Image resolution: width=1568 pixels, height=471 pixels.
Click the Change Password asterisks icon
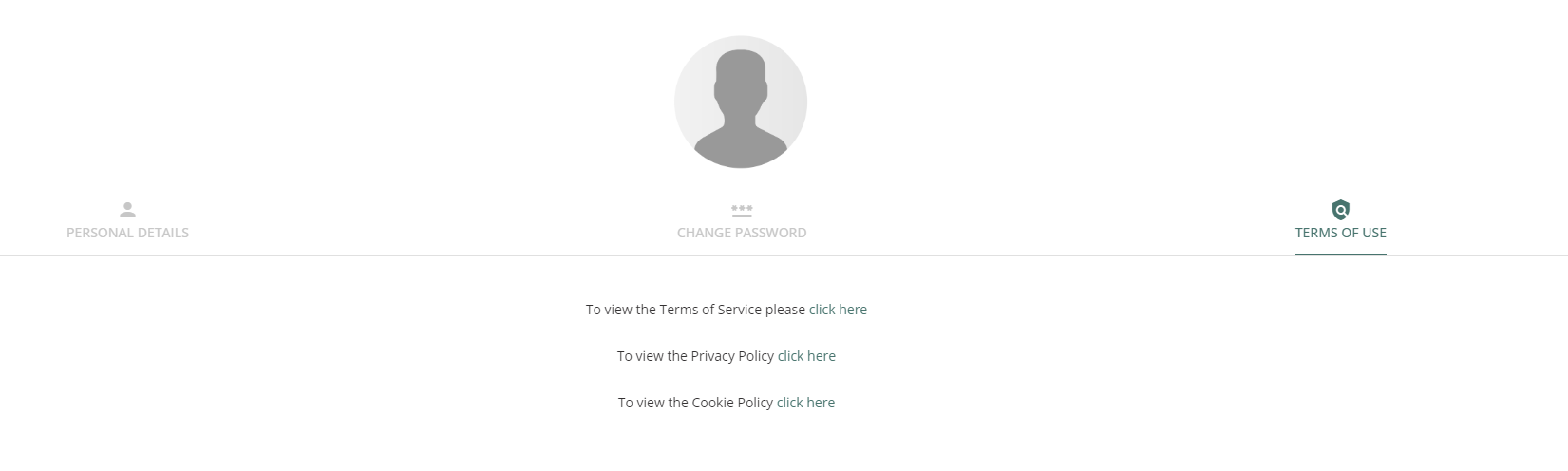coord(742,210)
